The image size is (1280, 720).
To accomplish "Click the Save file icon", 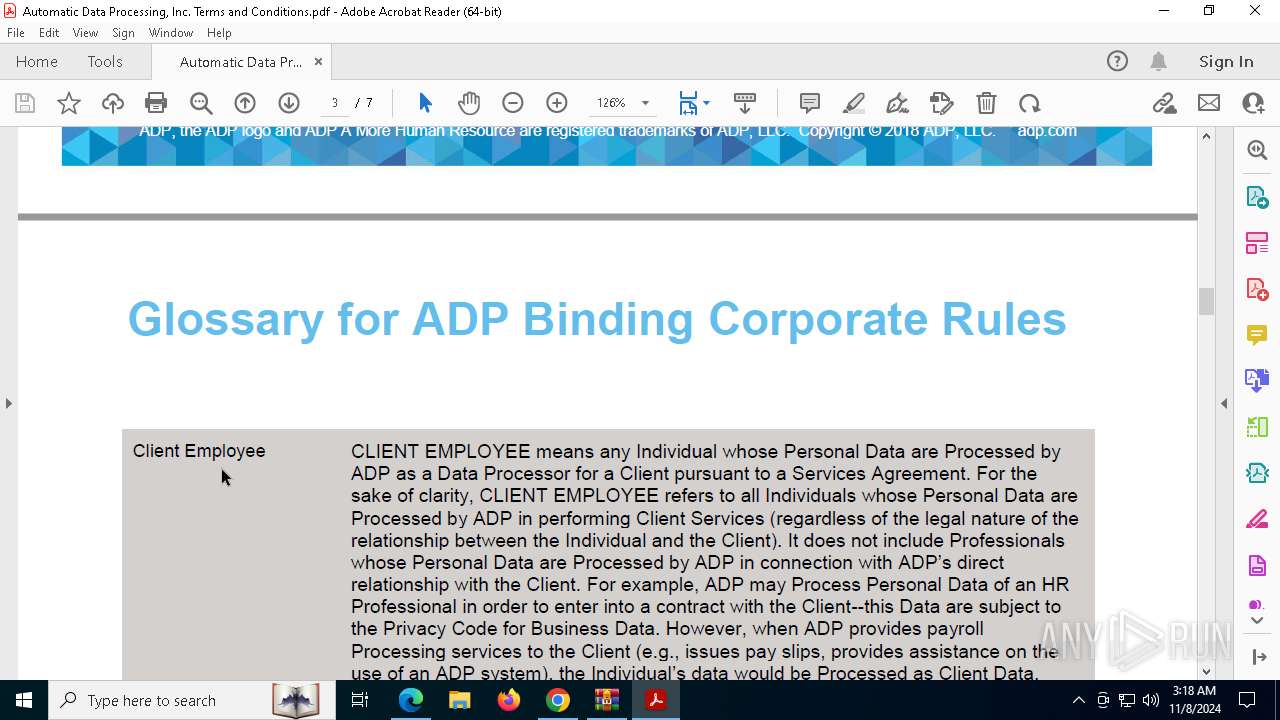I will (x=25, y=103).
